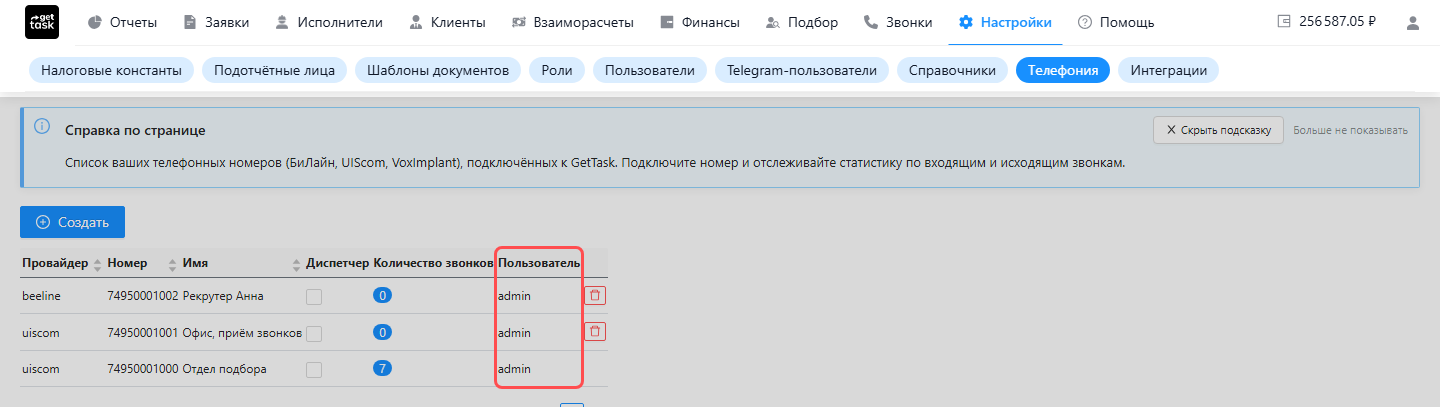Open the Заявки menu
Viewport: 1440px width, 407px height.
pyautogui.click(x=216, y=22)
